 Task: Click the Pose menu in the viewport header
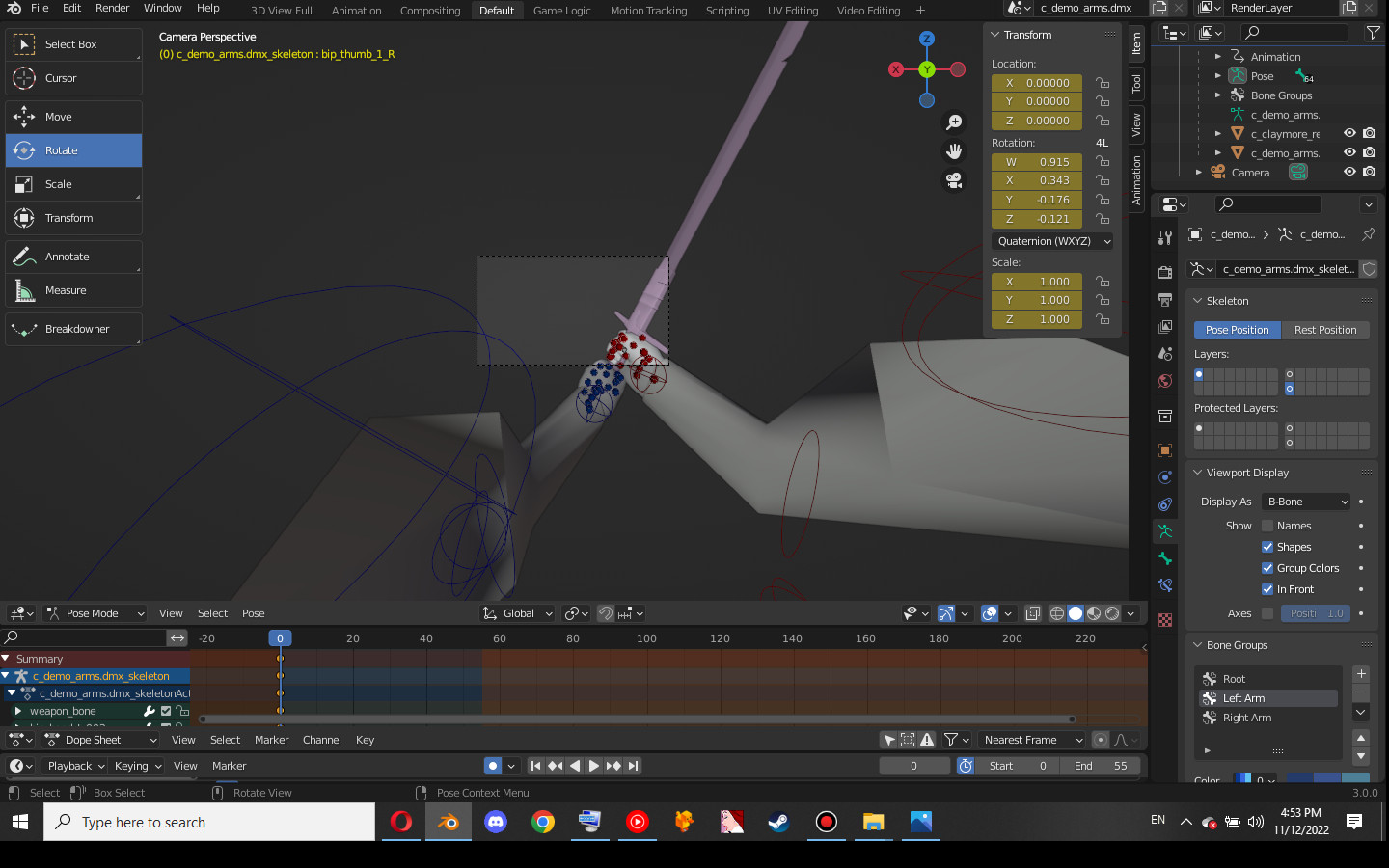[253, 612]
